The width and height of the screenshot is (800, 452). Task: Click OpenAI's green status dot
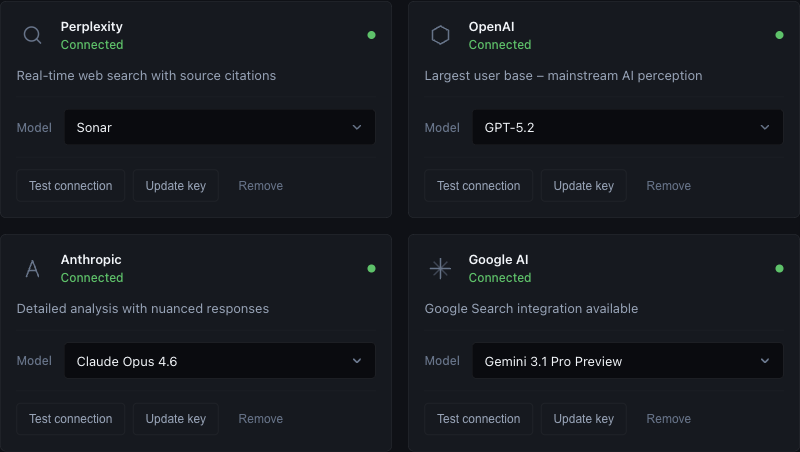779,35
